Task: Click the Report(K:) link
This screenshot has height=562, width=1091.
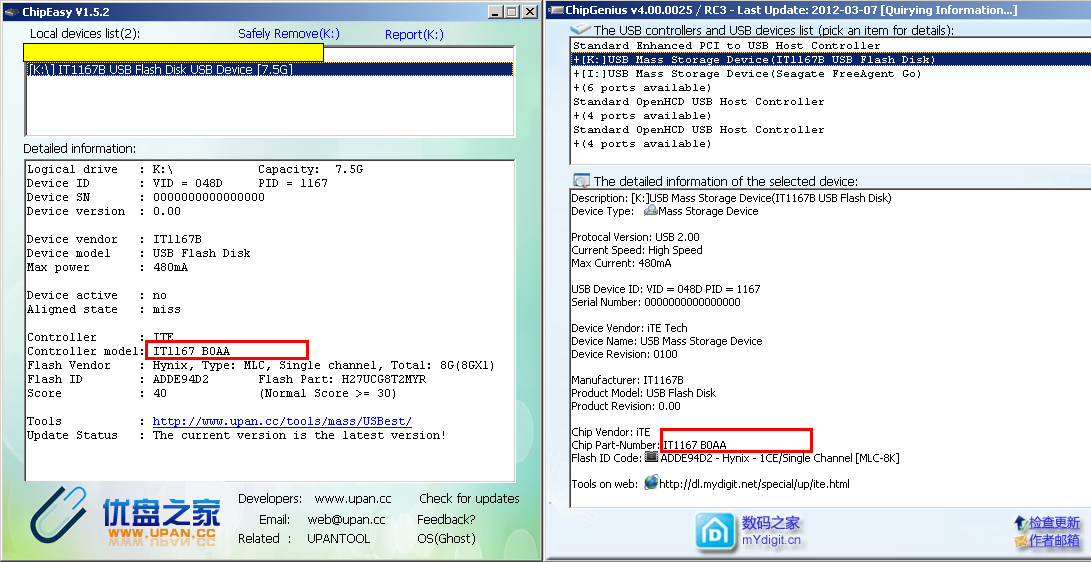Action: point(414,34)
